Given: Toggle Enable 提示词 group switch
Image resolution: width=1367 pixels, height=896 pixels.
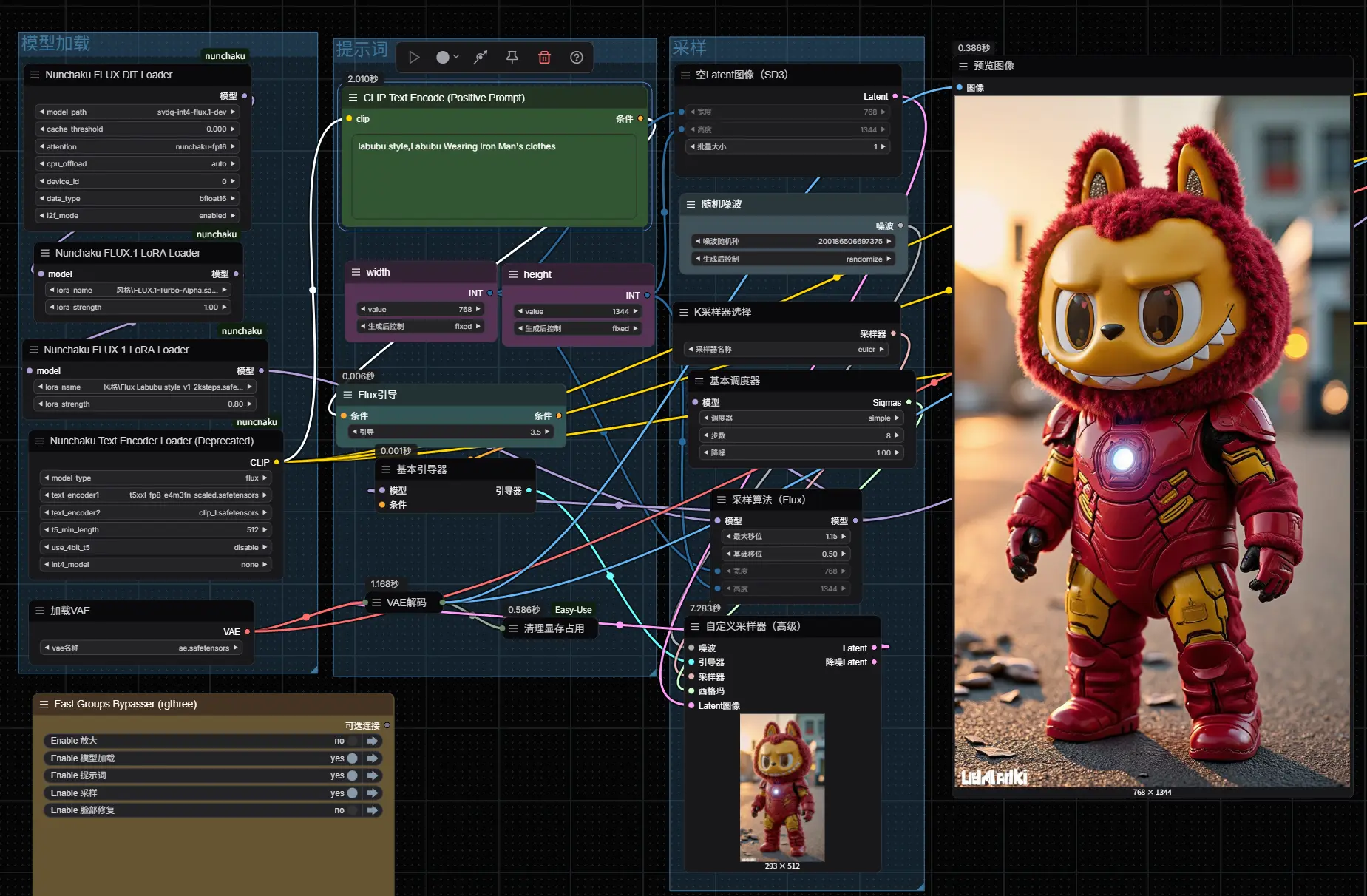Looking at the screenshot, I should (x=353, y=775).
